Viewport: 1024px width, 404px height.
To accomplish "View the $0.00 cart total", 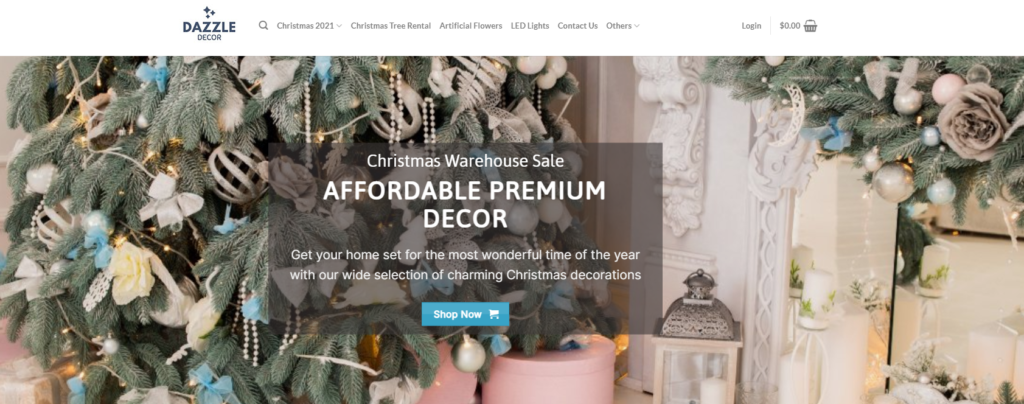I will coord(790,26).
